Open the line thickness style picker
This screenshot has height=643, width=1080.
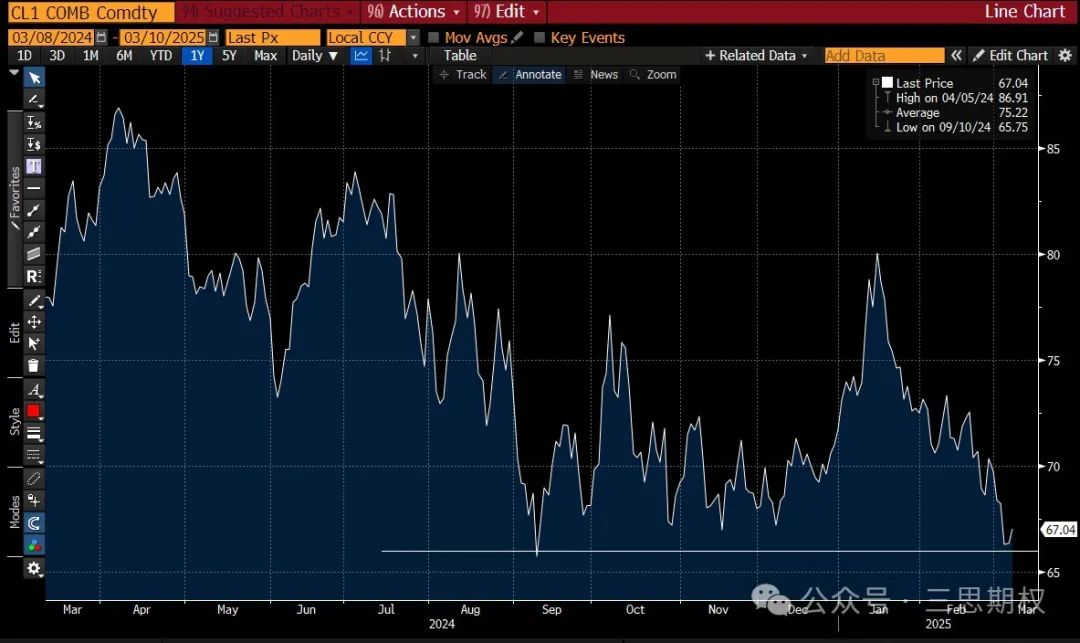pos(34,433)
